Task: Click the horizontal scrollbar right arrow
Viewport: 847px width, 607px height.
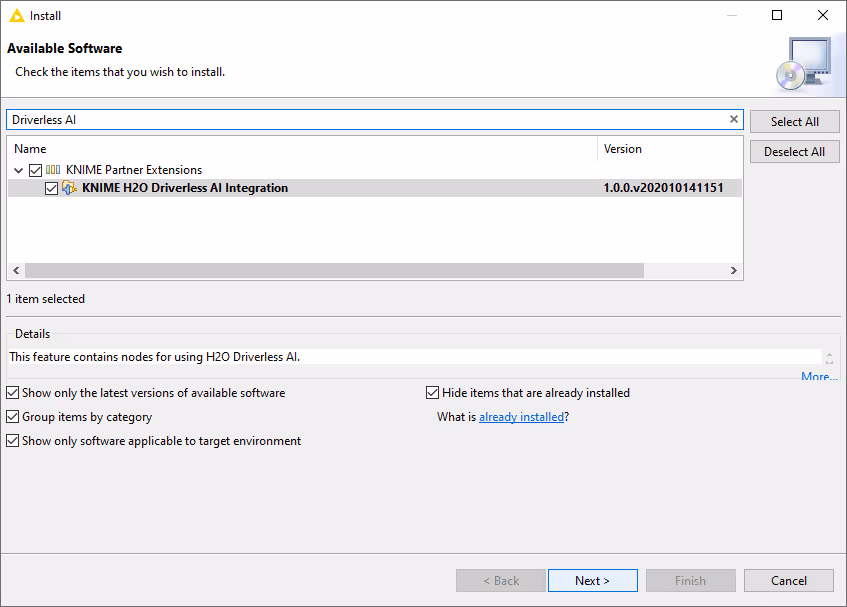Action: coord(733,271)
